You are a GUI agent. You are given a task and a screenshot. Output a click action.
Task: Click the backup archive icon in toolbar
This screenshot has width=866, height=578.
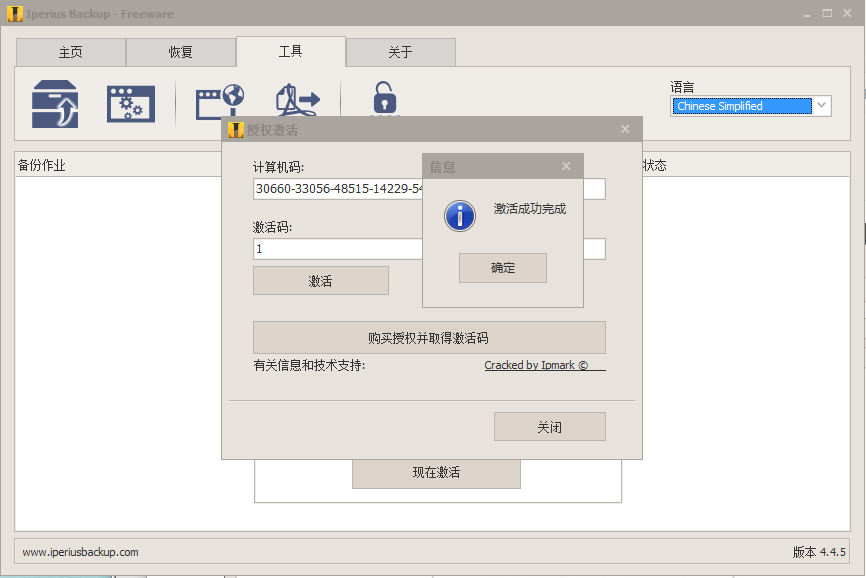pyautogui.click(x=55, y=104)
